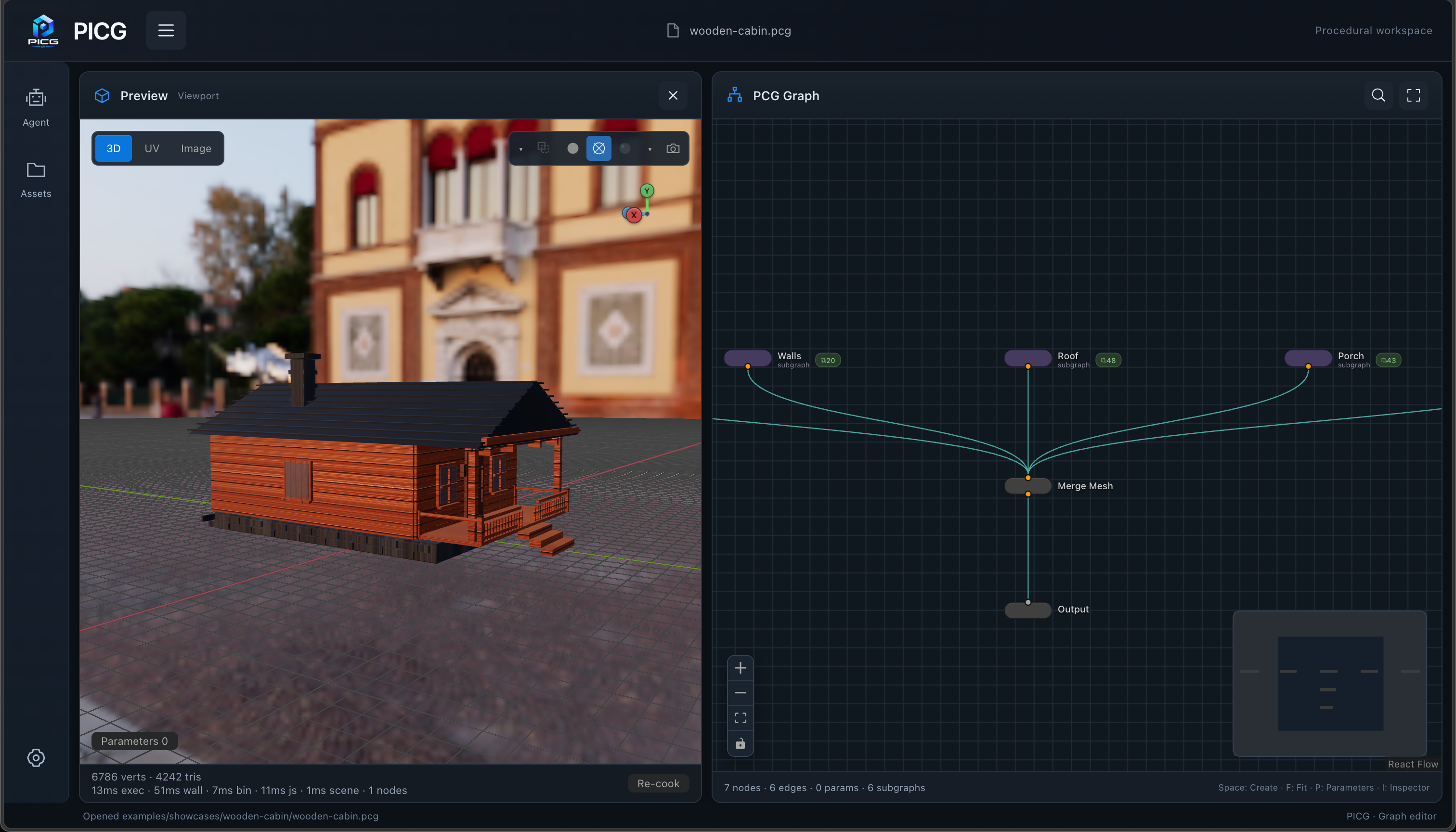Open the React Flow attribution link
1456x832 pixels.
coord(1413,765)
